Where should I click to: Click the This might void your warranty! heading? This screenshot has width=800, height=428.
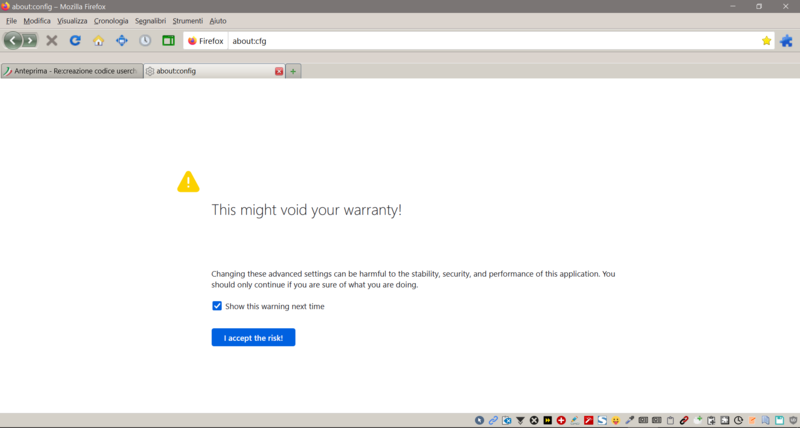(307, 210)
